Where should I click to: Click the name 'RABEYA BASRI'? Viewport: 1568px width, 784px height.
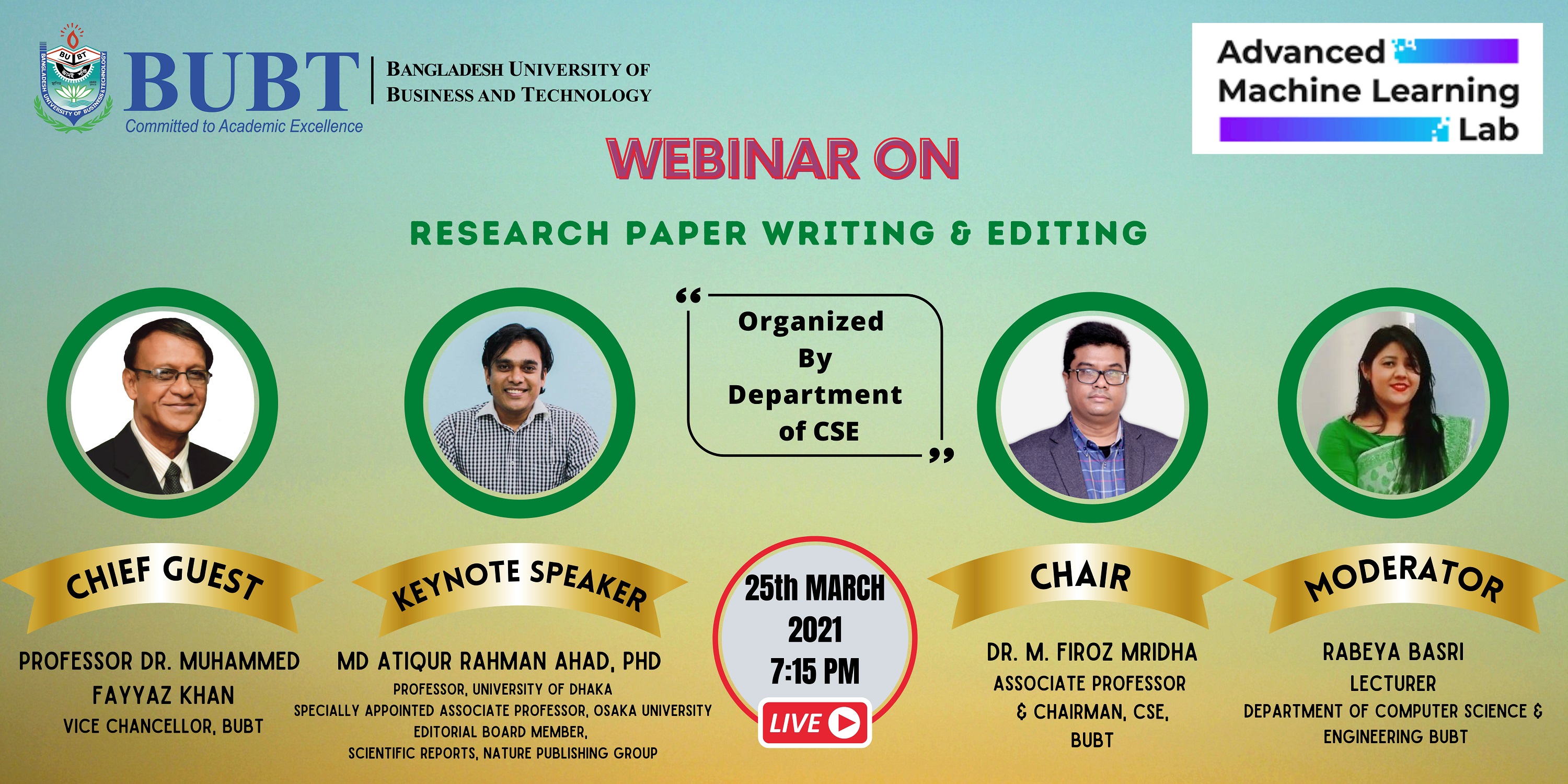(1393, 652)
